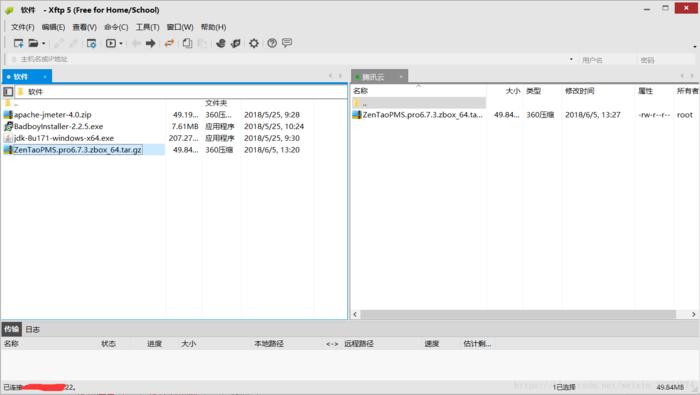Click the 进度 column header in transfers
Screen dimensions: 700x395
(154, 344)
